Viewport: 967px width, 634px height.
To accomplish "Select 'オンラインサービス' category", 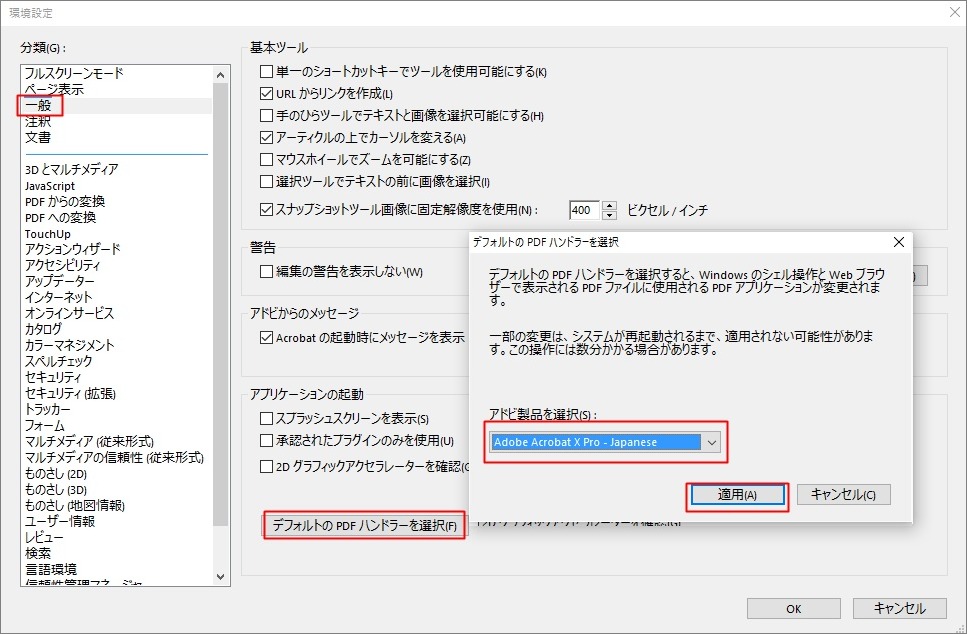I will tap(69, 313).
